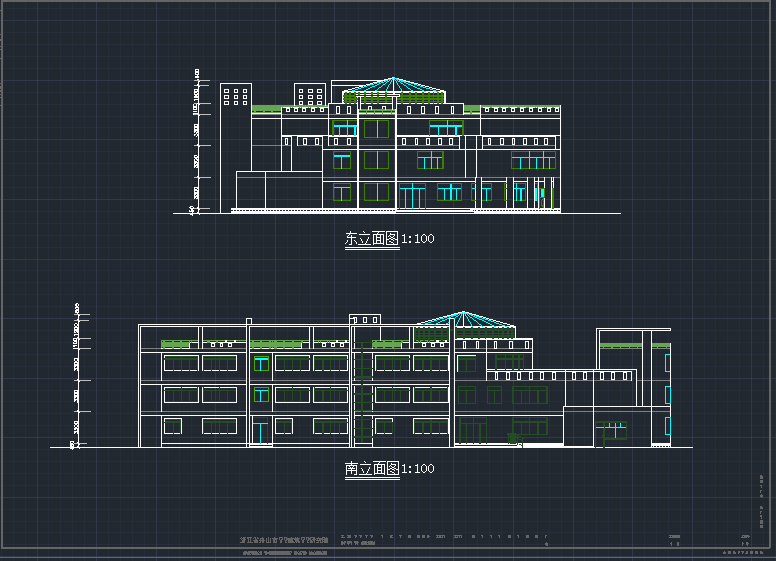This screenshot has height=561, width=776.
Task: Select the small rooftop tower at south elevation center
Action: click(365, 320)
